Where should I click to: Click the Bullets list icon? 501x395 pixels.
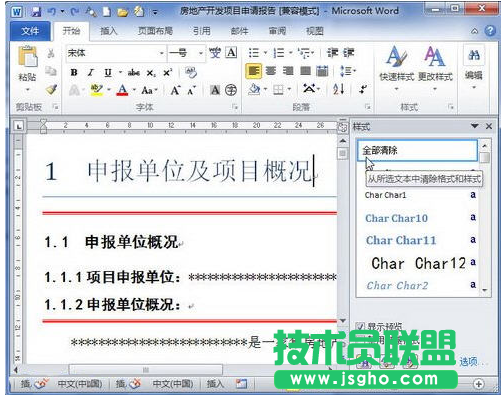pos(254,53)
